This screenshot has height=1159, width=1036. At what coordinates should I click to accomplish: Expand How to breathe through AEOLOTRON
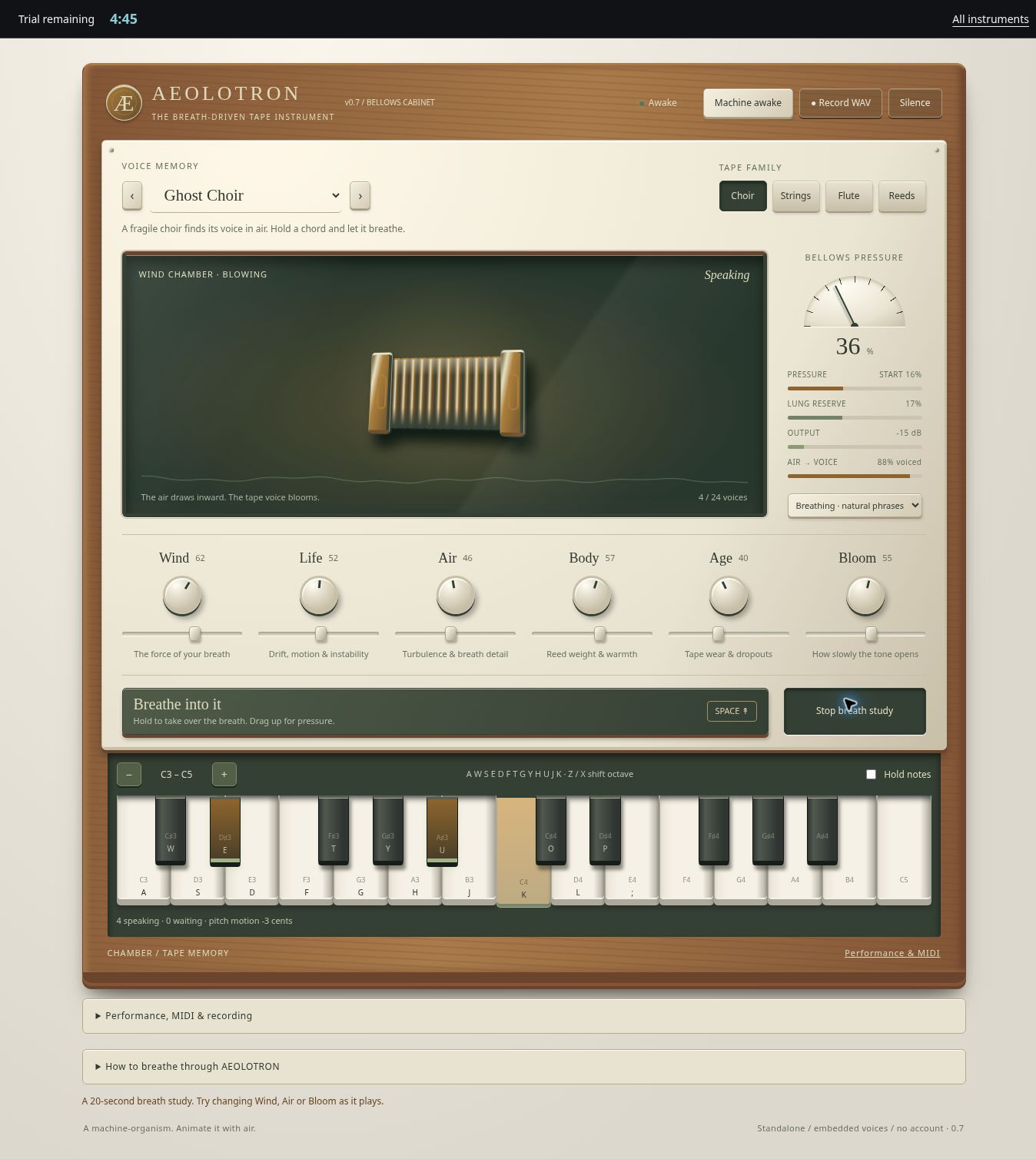point(523,1067)
